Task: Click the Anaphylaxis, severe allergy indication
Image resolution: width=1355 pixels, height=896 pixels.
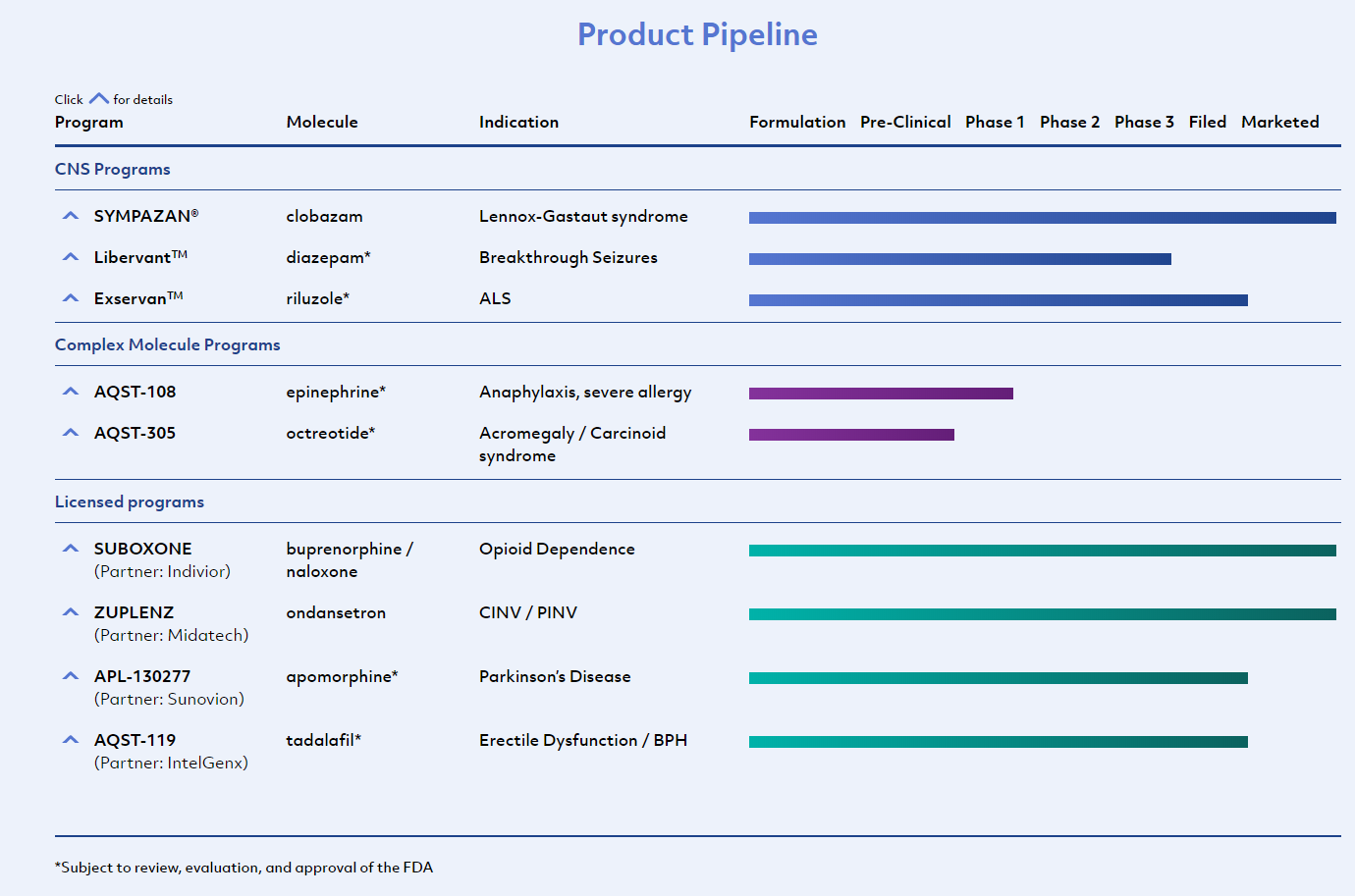Action: (585, 393)
